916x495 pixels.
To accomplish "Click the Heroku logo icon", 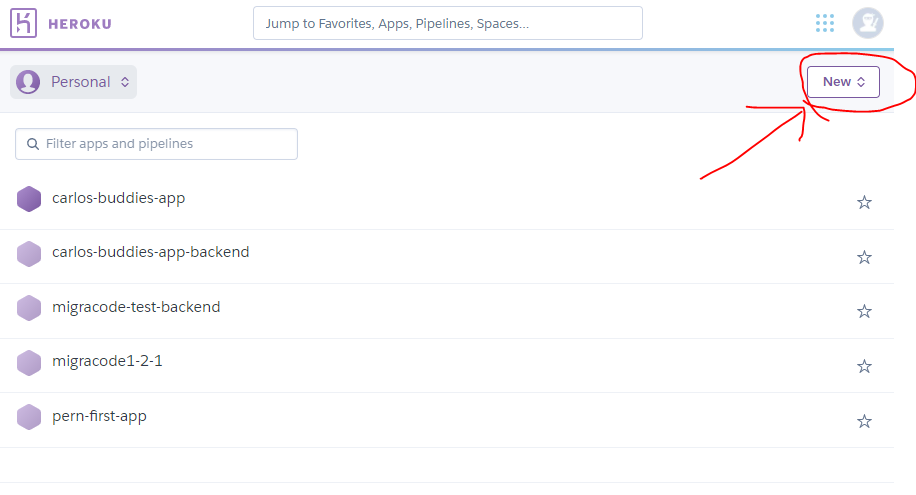I will tap(23, 23).
